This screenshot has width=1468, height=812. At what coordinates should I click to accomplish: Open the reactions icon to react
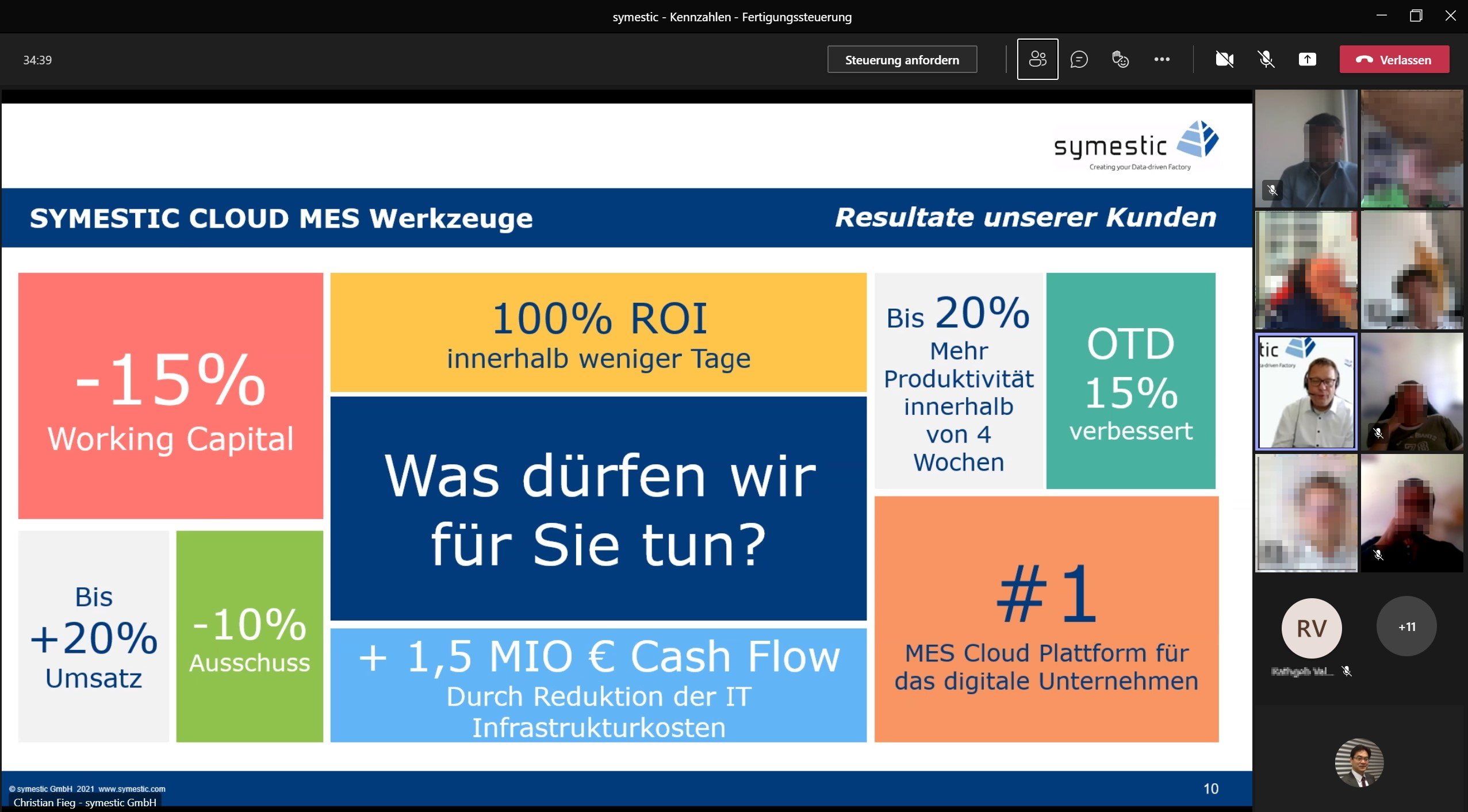coord(1121,59)
